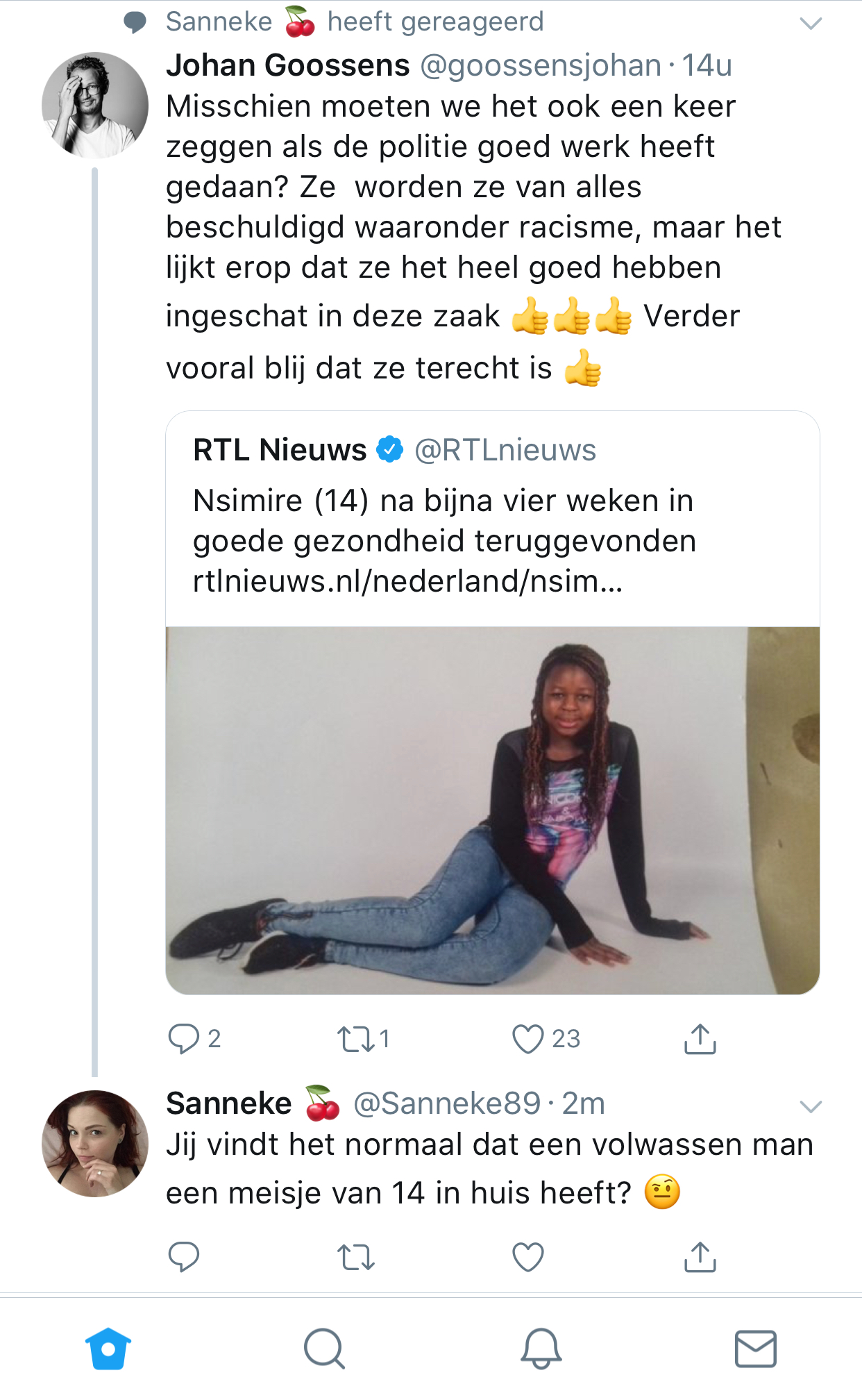Open the Messages envelope tab
Screen dimensions: 862x1400
click(x=755, y=1349)
